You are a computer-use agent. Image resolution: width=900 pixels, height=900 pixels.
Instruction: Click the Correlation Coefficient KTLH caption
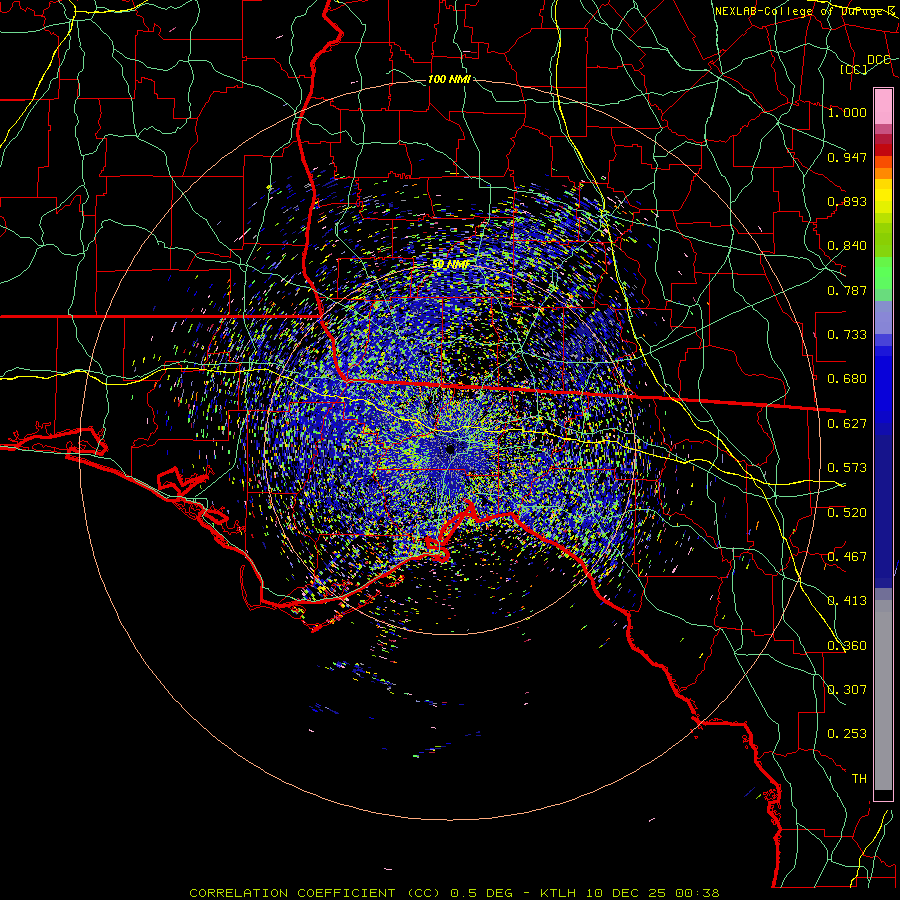tap(454, 893)
